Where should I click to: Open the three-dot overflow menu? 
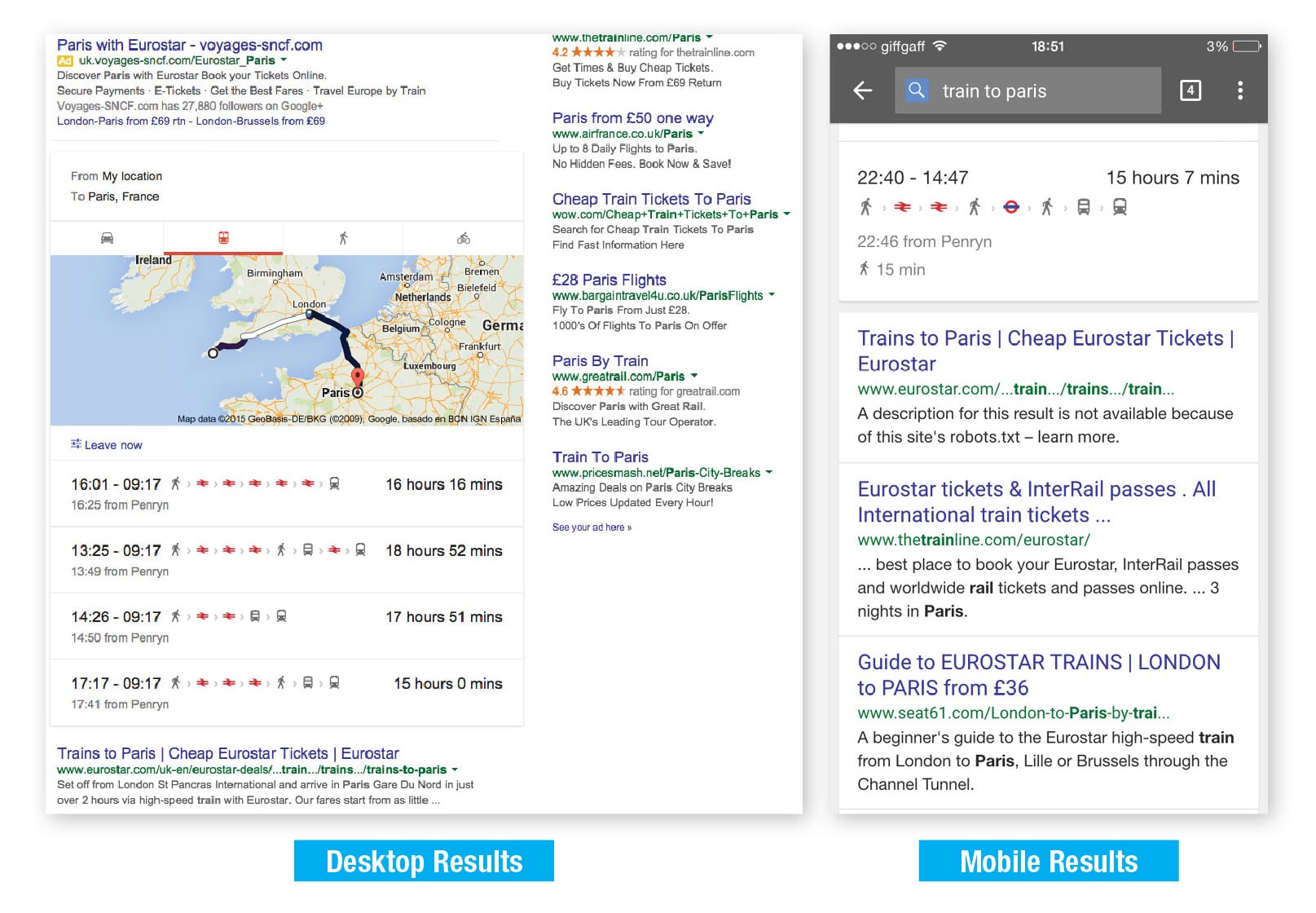[x=1239, y=90]
